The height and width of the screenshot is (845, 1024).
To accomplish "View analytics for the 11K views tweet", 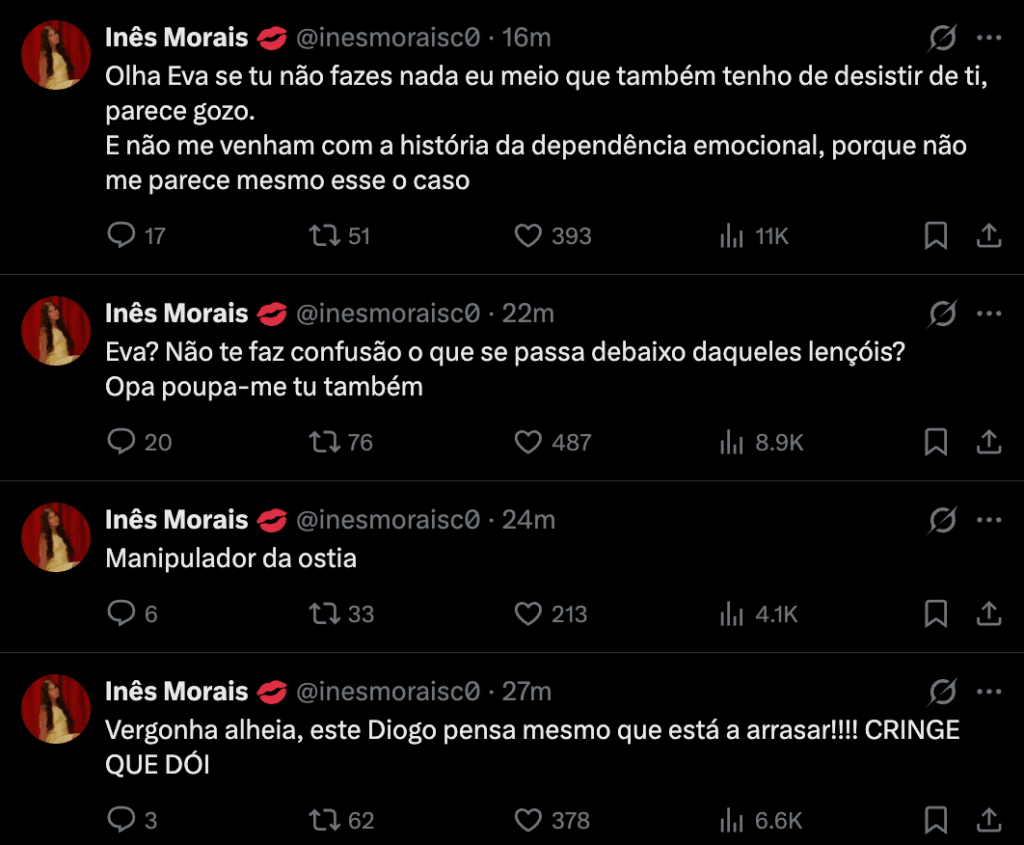I will pyautogui.click(x=732, y=236).
